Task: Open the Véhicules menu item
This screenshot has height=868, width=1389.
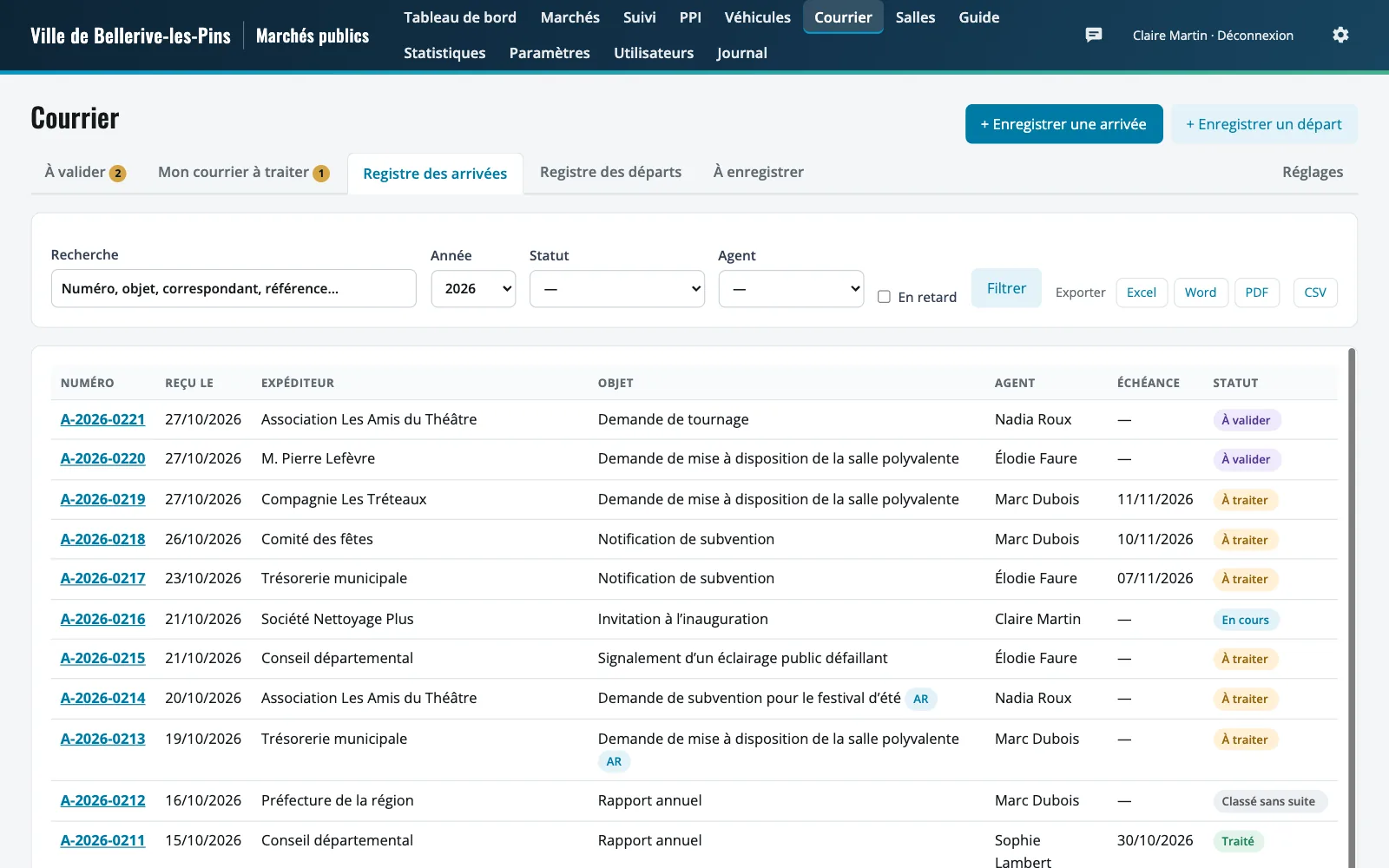Action: 758,17
